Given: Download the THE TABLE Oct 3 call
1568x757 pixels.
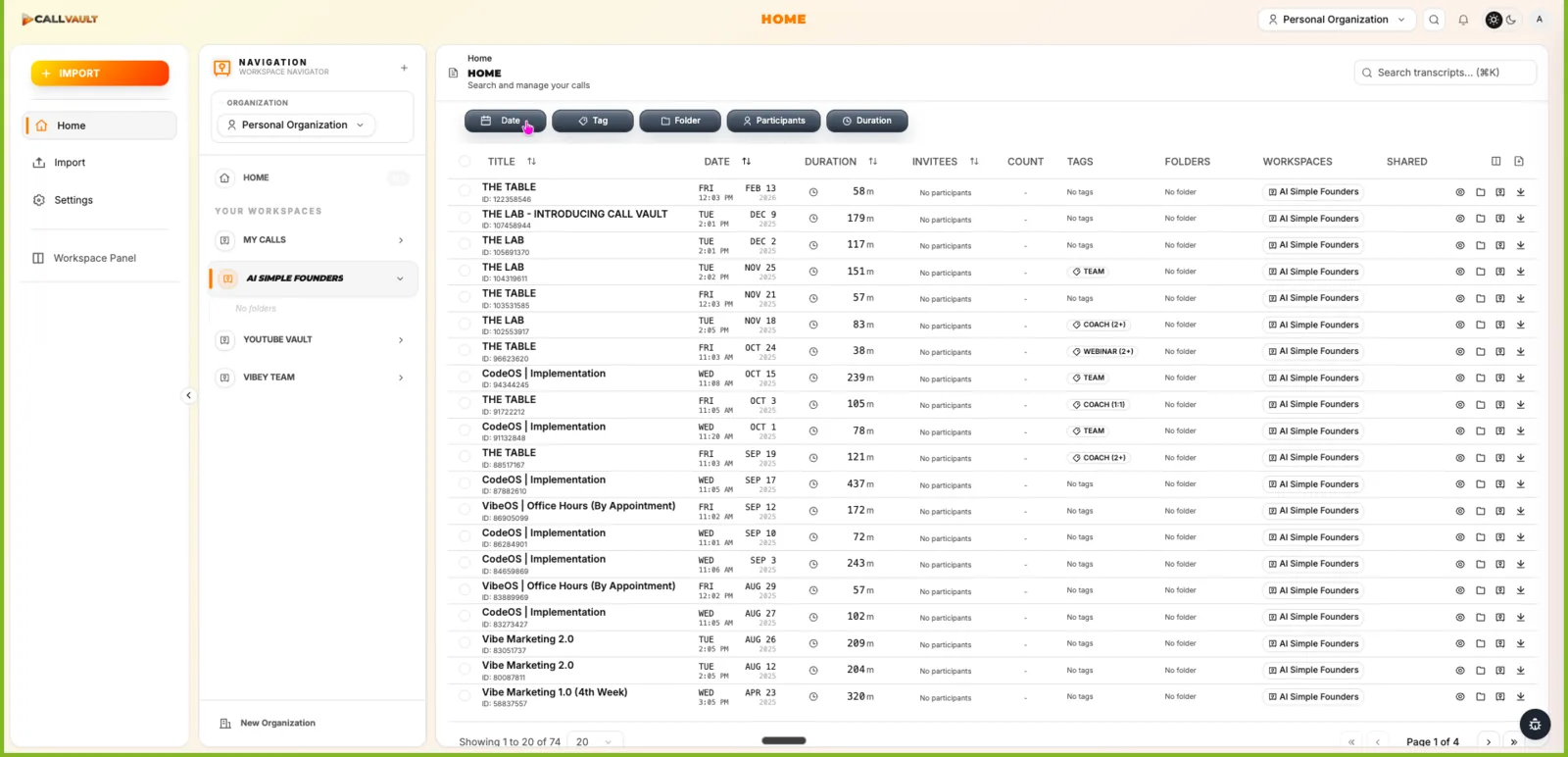Looking at the screenshot, I should pos(1520,404).
